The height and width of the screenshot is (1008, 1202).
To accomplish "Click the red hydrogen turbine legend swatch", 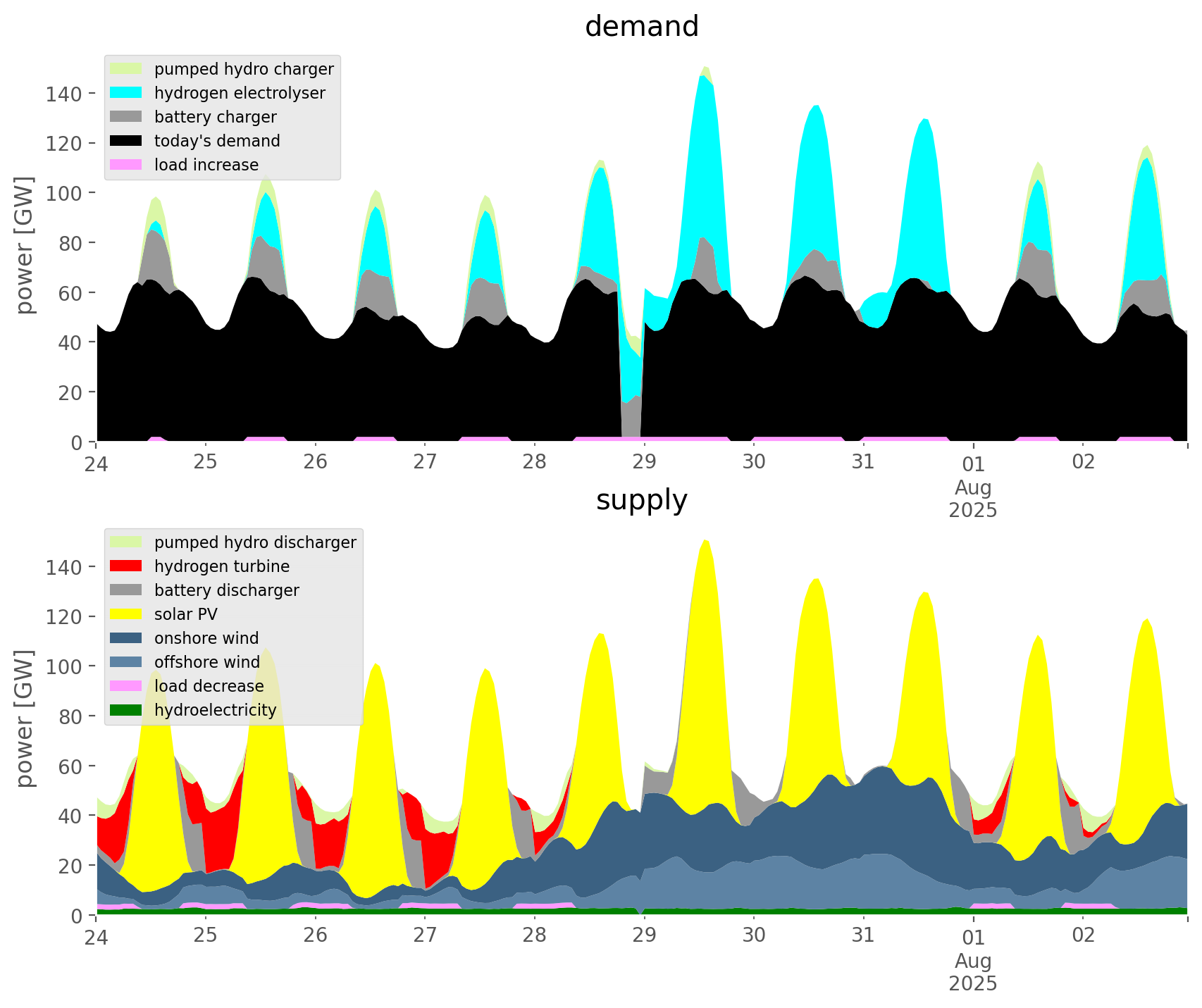I will [127, 566].
